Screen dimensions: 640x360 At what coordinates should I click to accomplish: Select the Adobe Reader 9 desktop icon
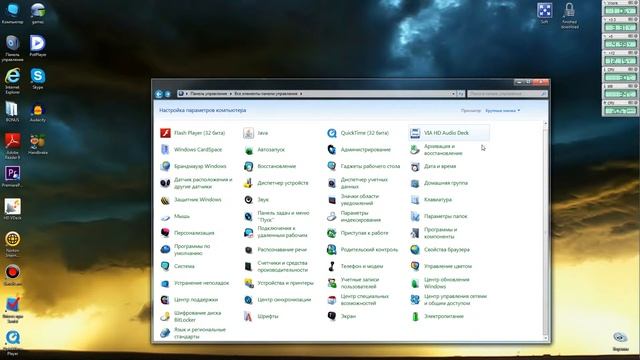(12, 146)
